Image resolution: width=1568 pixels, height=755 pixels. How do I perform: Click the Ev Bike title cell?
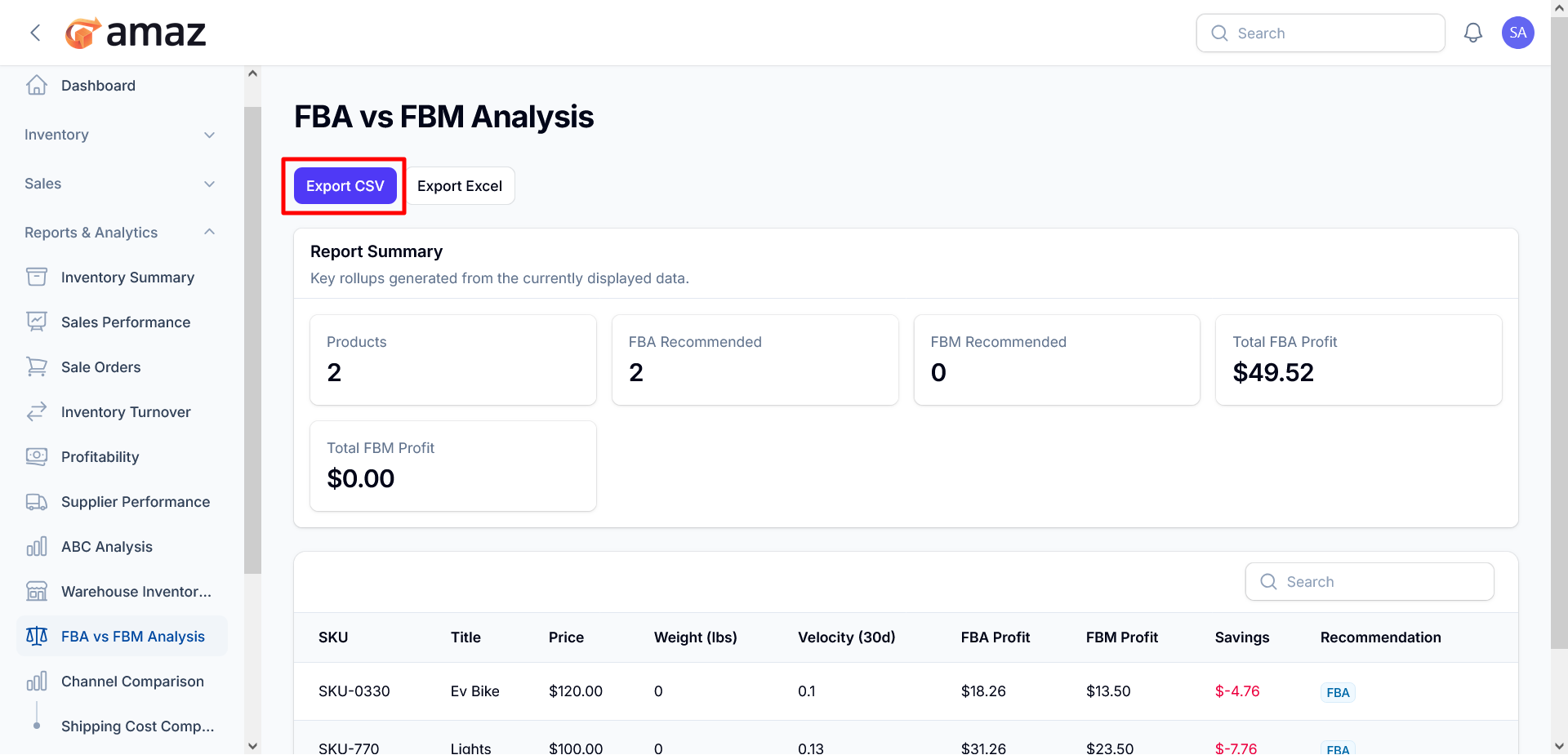tap(474, 691)
